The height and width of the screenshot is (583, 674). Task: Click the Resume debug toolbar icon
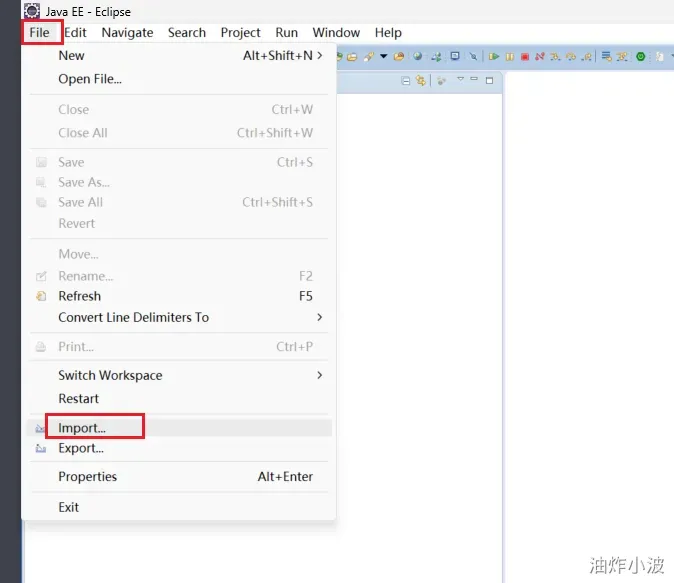click(x=493, y=56)
